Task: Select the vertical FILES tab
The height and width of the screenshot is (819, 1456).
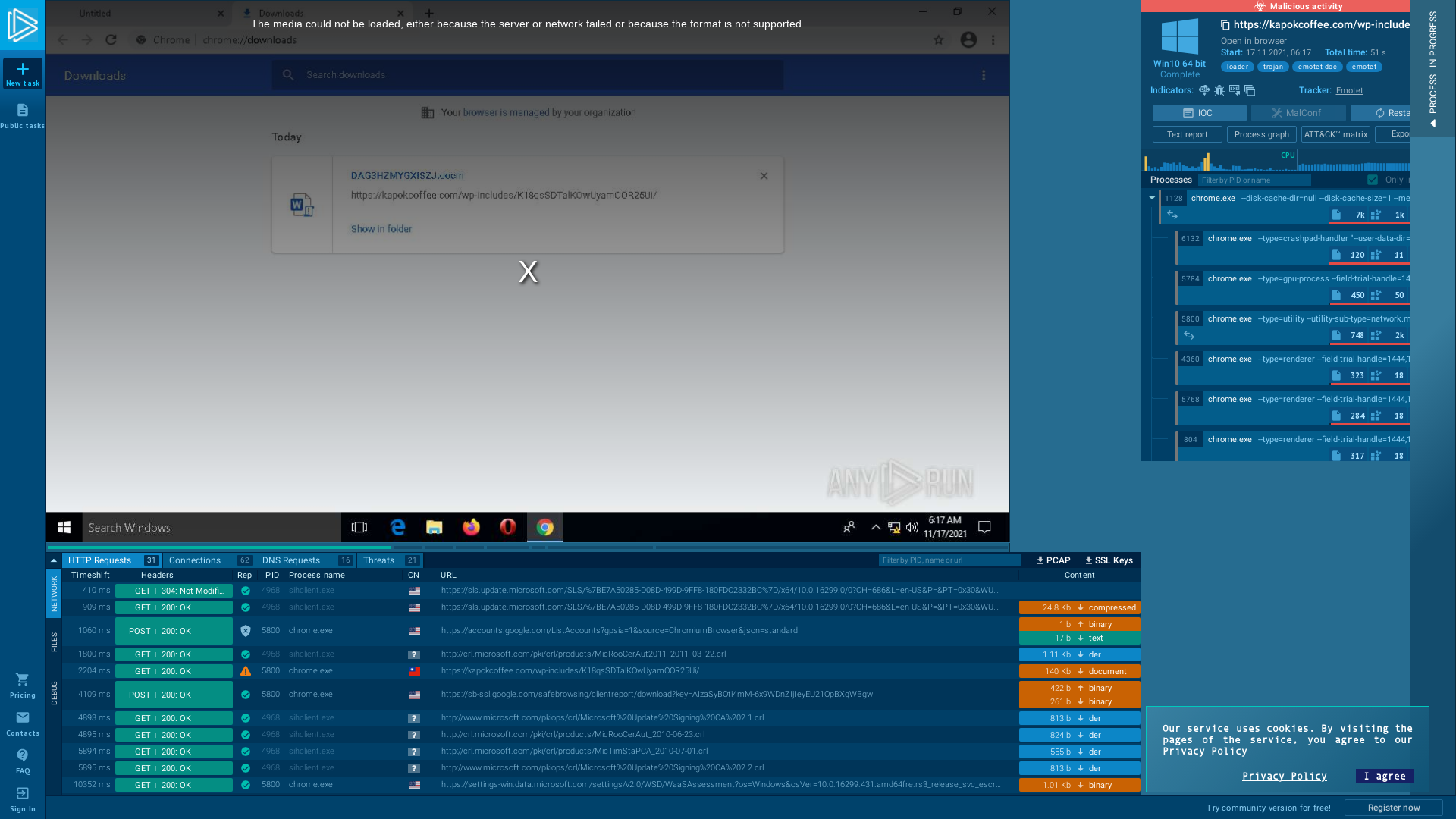Action: (x=54, y=642)
